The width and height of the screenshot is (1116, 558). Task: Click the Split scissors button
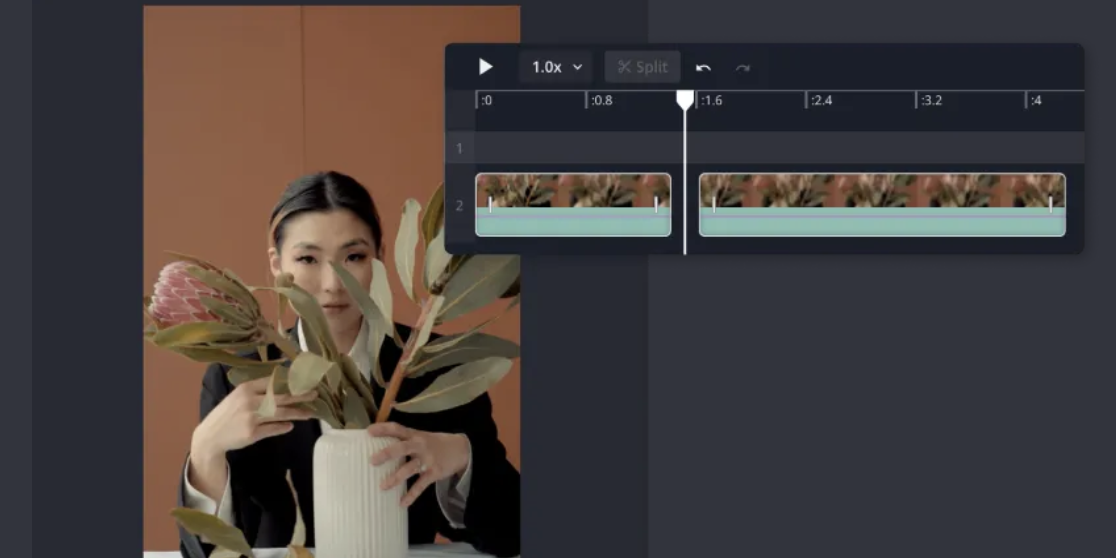(x=642, y=67)
